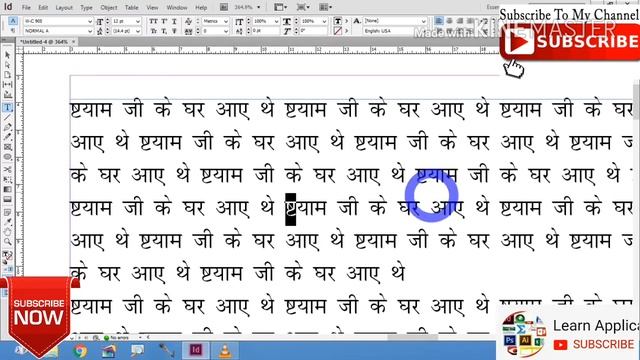
Task: Open the kerning Metrics dropdown
Action: (x=225, y=21)
